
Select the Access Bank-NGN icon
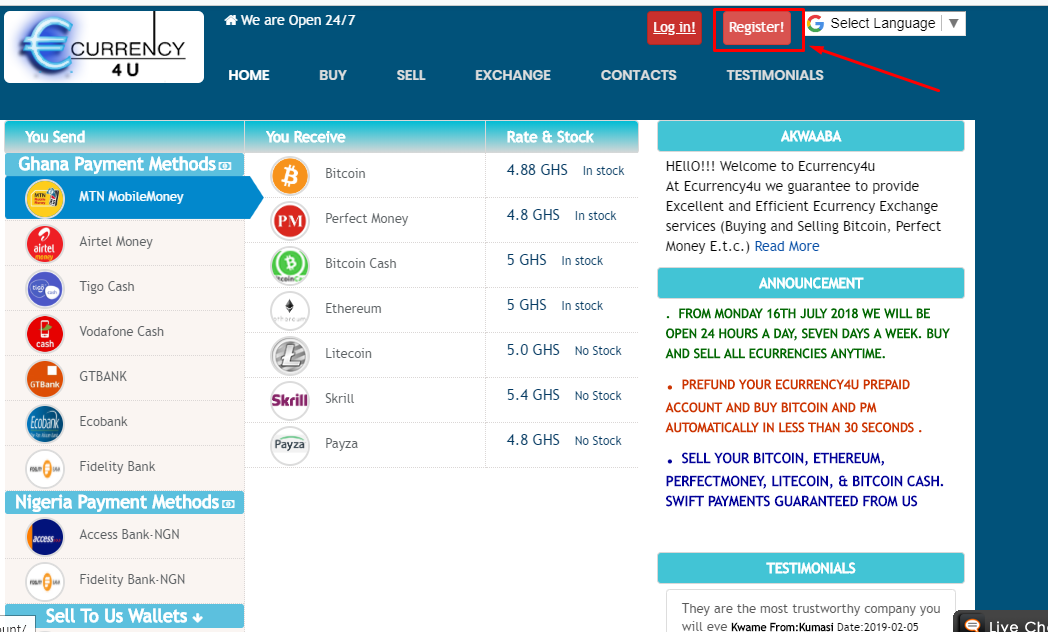tap(45, 536)
